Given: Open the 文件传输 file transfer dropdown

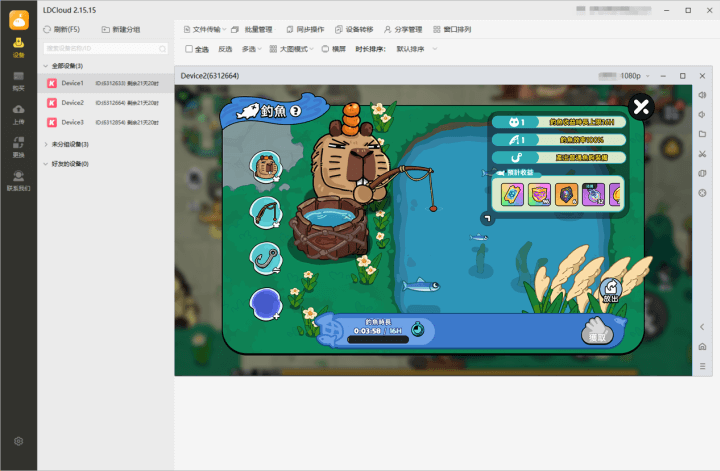Looking at the screenshot, I should pyautogui.click(x=205, y=29).
